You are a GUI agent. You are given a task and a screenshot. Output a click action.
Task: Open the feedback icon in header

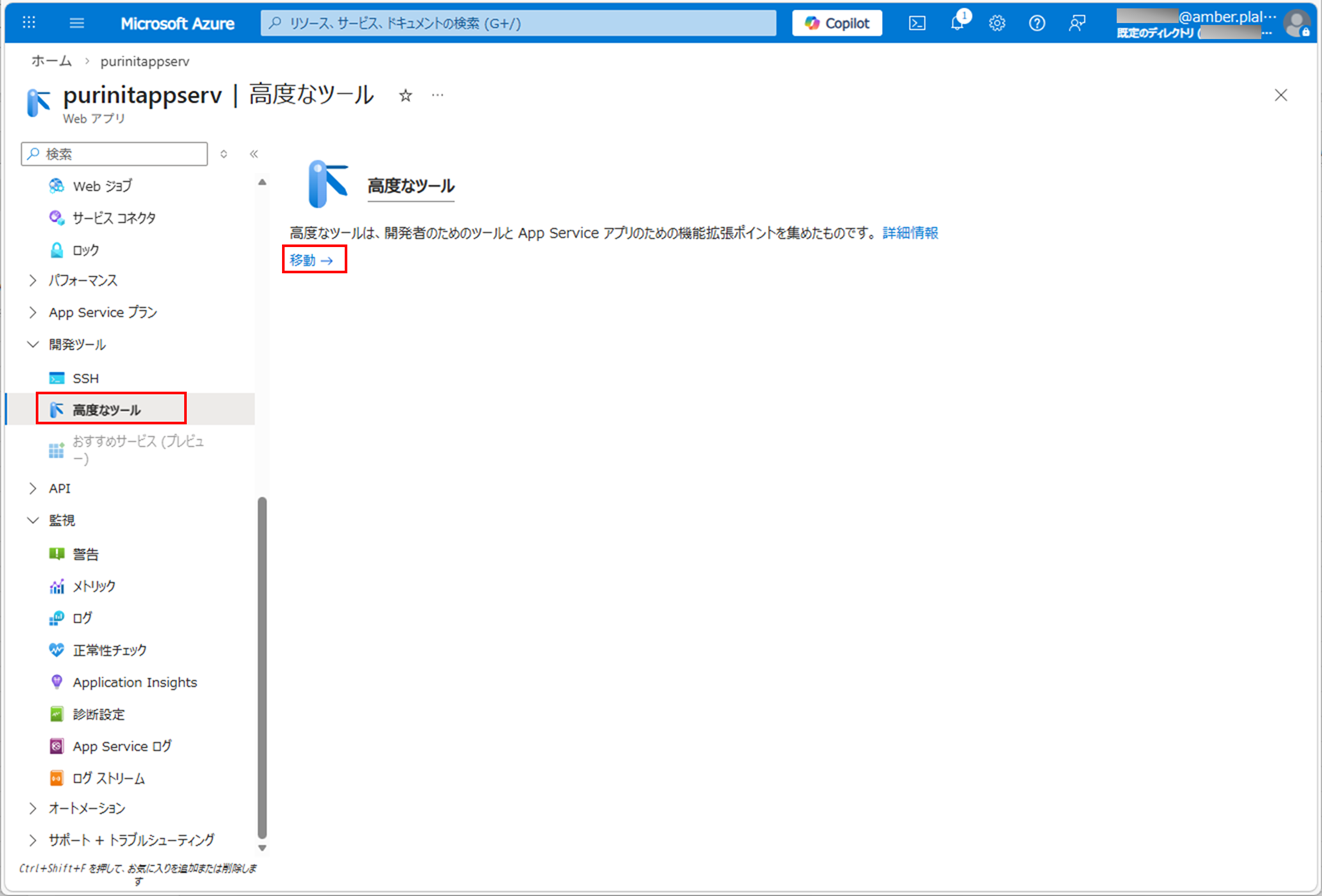pyautogui.click(x=1077, y=23)
